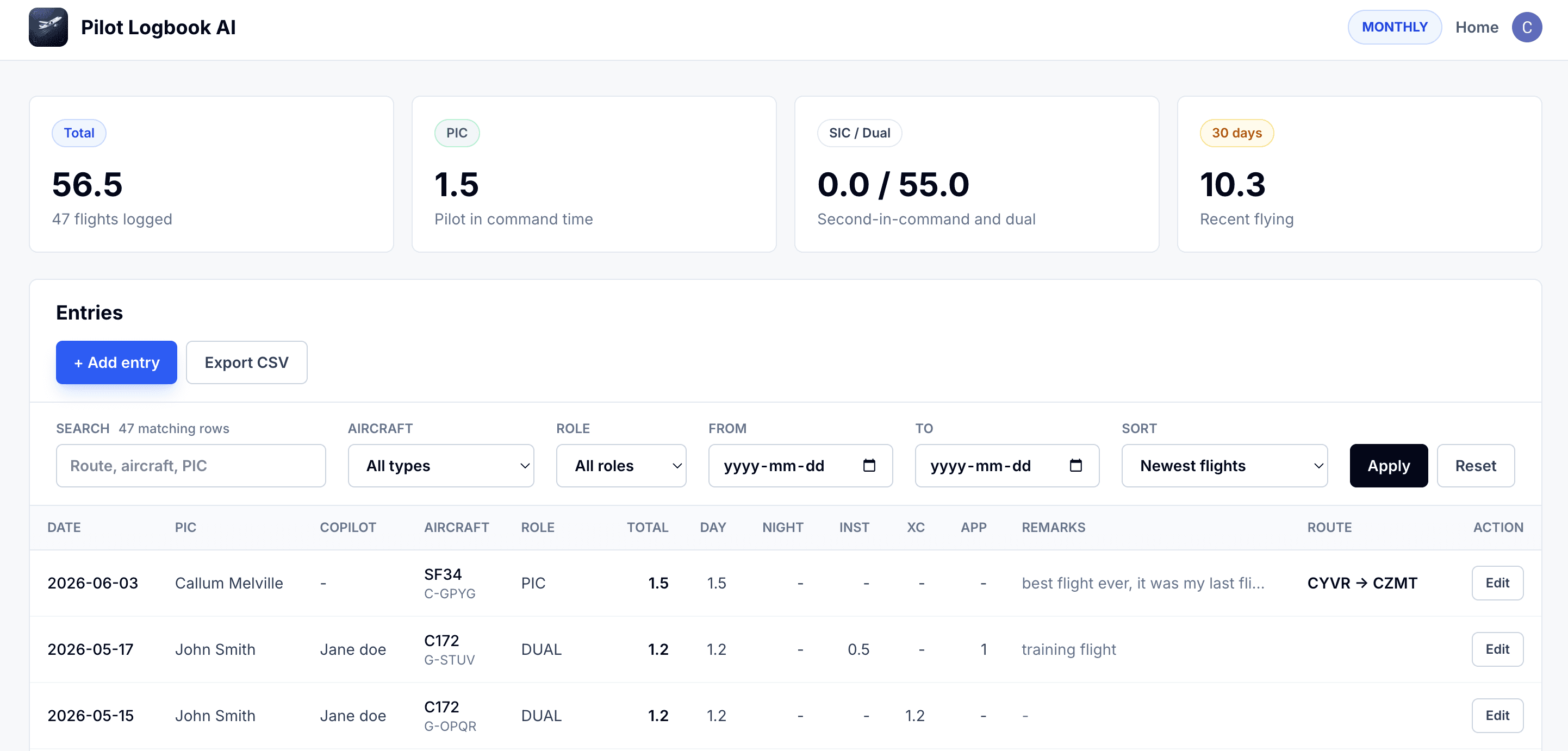Click the NIGHT column header
Image resolution: width=1568 pixels, height=751 pixels.
click(783, 528)
